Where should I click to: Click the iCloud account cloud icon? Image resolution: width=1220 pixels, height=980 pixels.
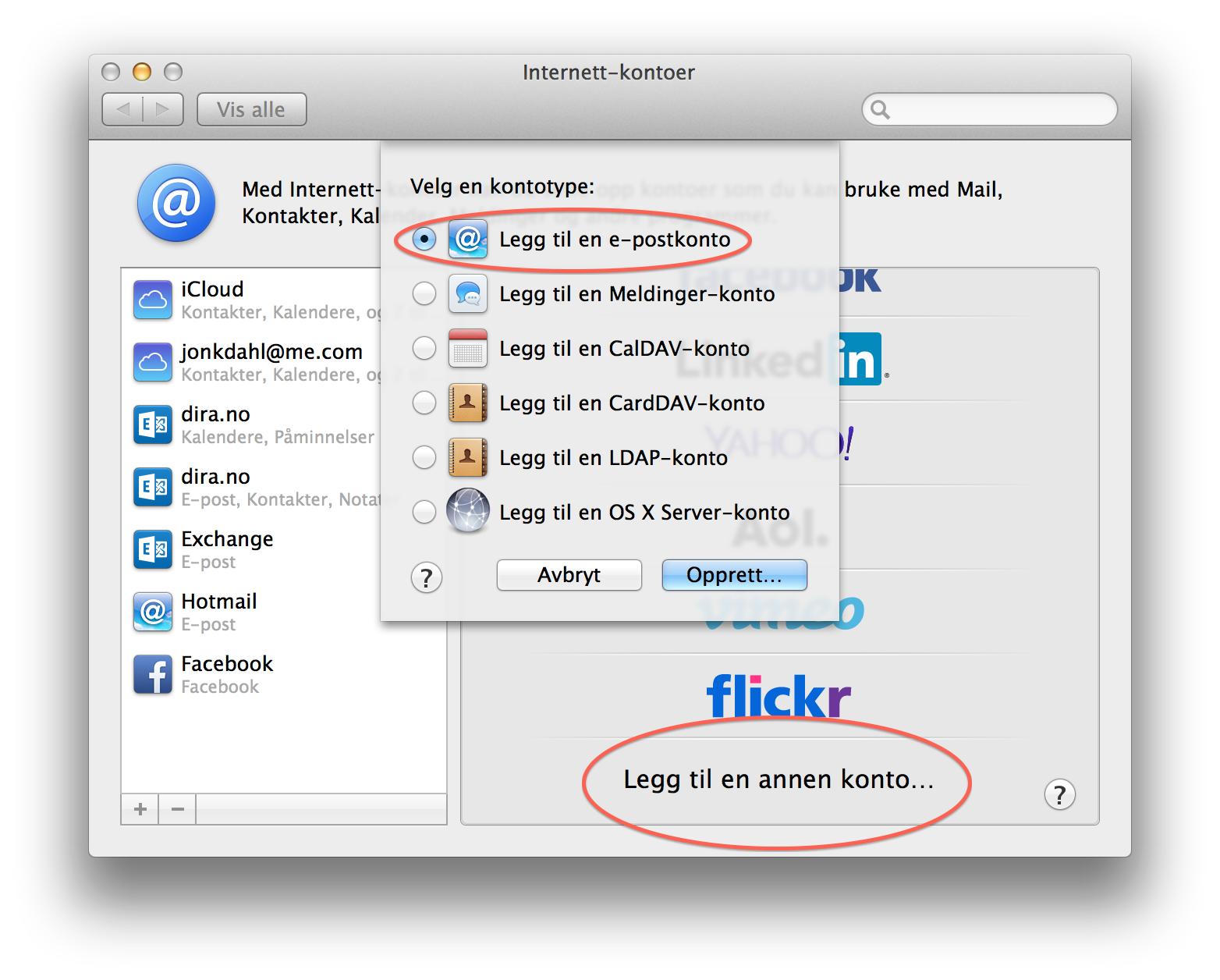coord(153,300)
